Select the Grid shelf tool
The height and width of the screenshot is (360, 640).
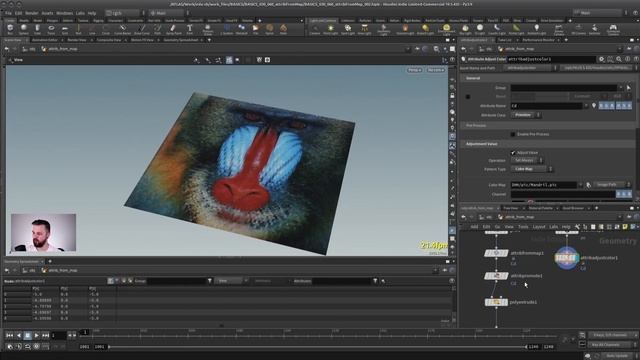pos(64,29)
